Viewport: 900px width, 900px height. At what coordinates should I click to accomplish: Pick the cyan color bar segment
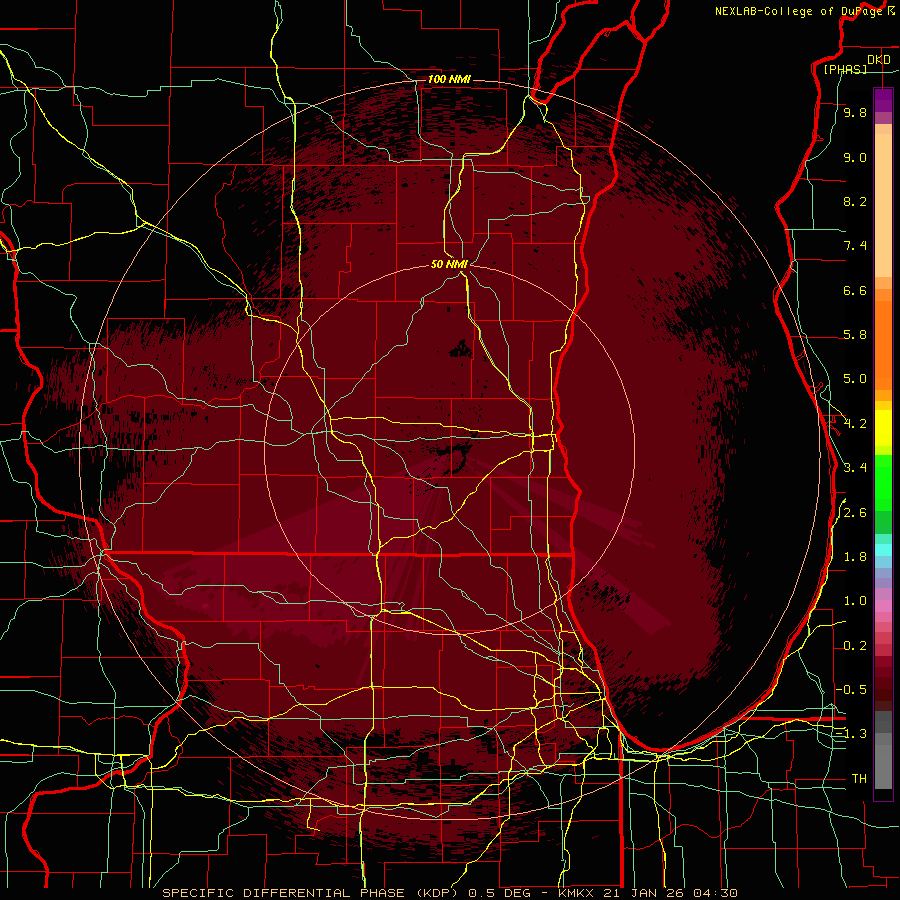pyautogui.click(x=883, y=550)
